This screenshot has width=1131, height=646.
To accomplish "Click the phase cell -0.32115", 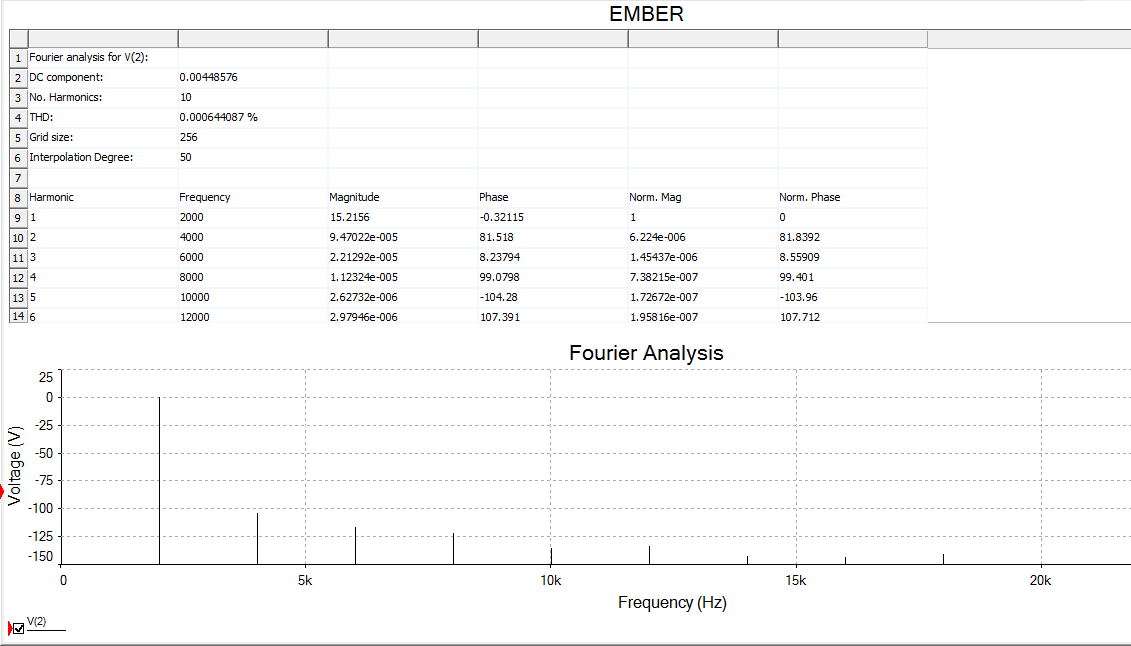I will coord(553,217).
